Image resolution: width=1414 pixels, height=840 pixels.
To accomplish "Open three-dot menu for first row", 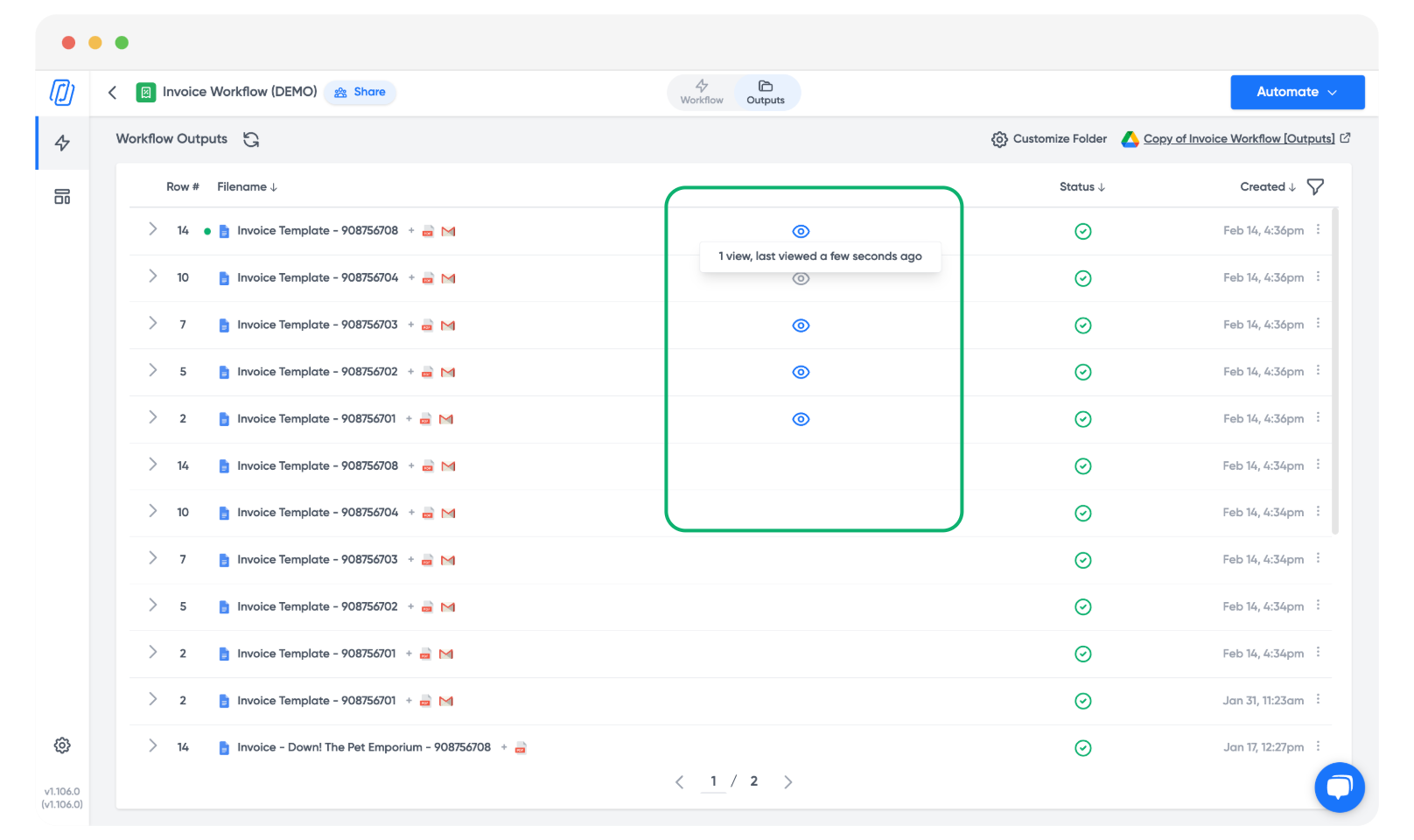I will [x=1318, y=230].
